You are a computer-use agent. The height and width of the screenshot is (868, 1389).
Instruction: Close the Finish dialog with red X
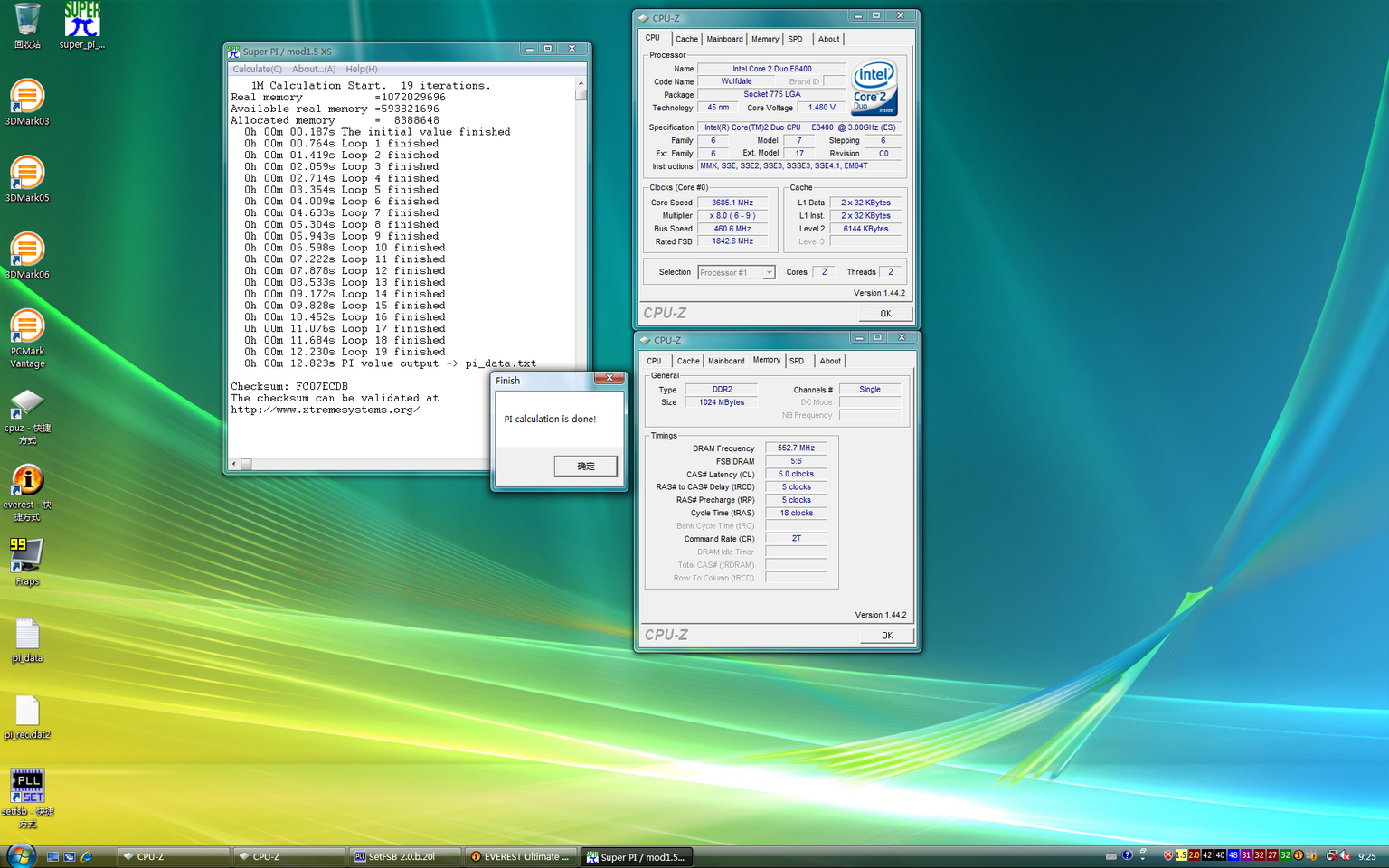tap(609, 378)
